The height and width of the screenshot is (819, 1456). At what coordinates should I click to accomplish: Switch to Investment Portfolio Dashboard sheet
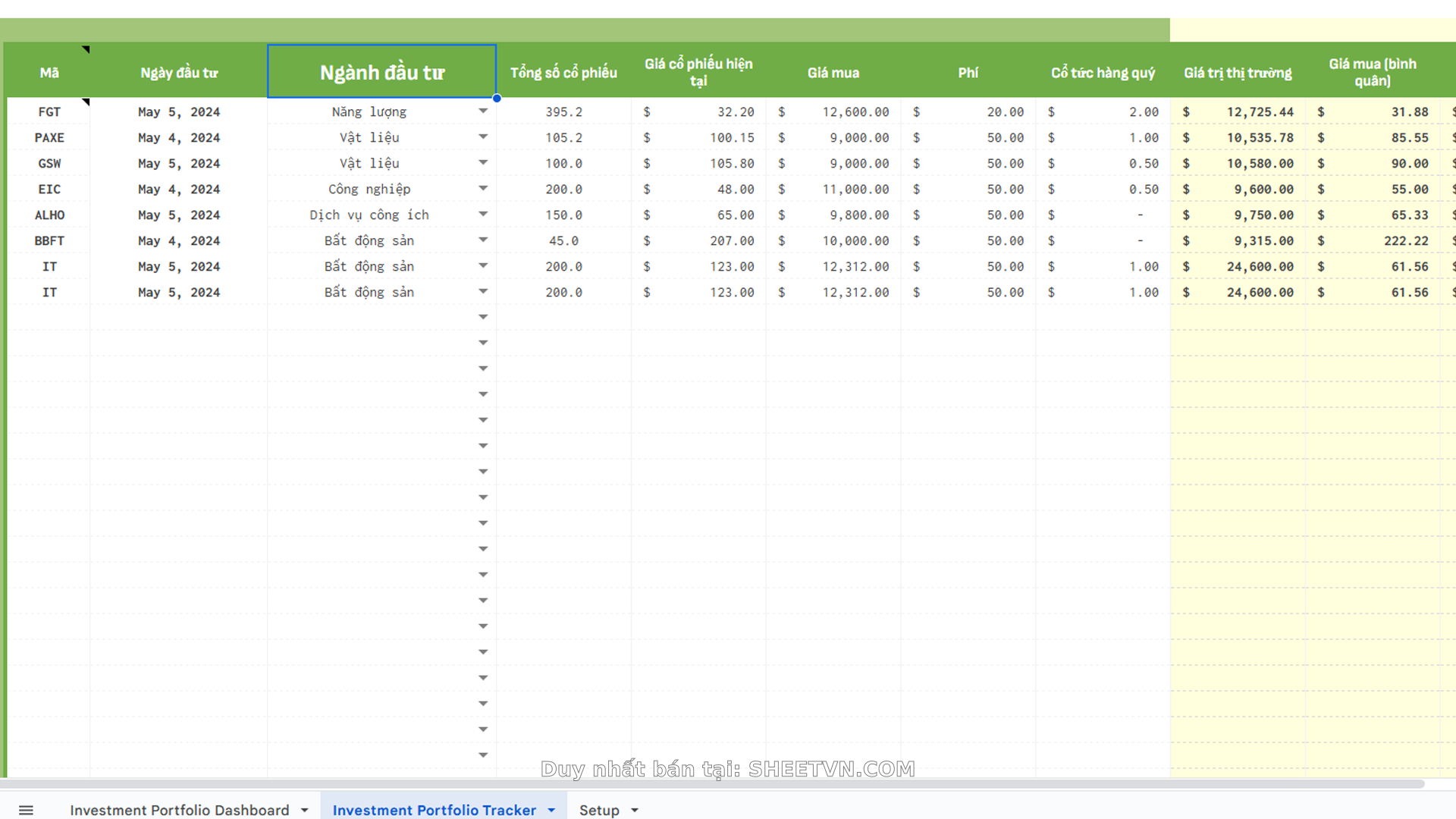click(180, 810)
